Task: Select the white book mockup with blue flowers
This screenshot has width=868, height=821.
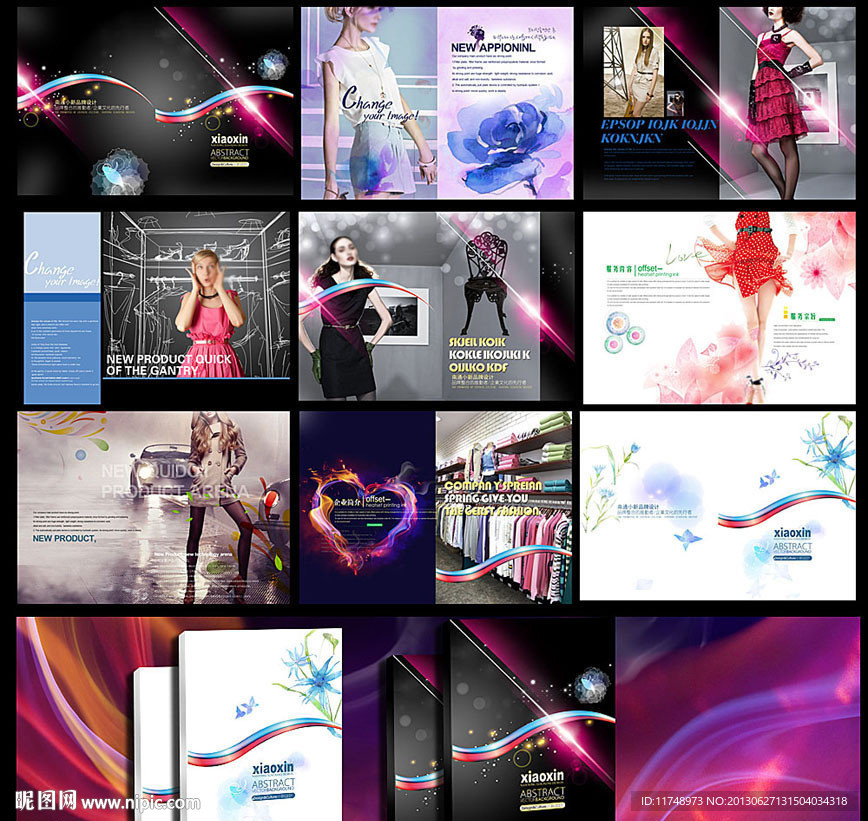Action: [x=260, y=724]
